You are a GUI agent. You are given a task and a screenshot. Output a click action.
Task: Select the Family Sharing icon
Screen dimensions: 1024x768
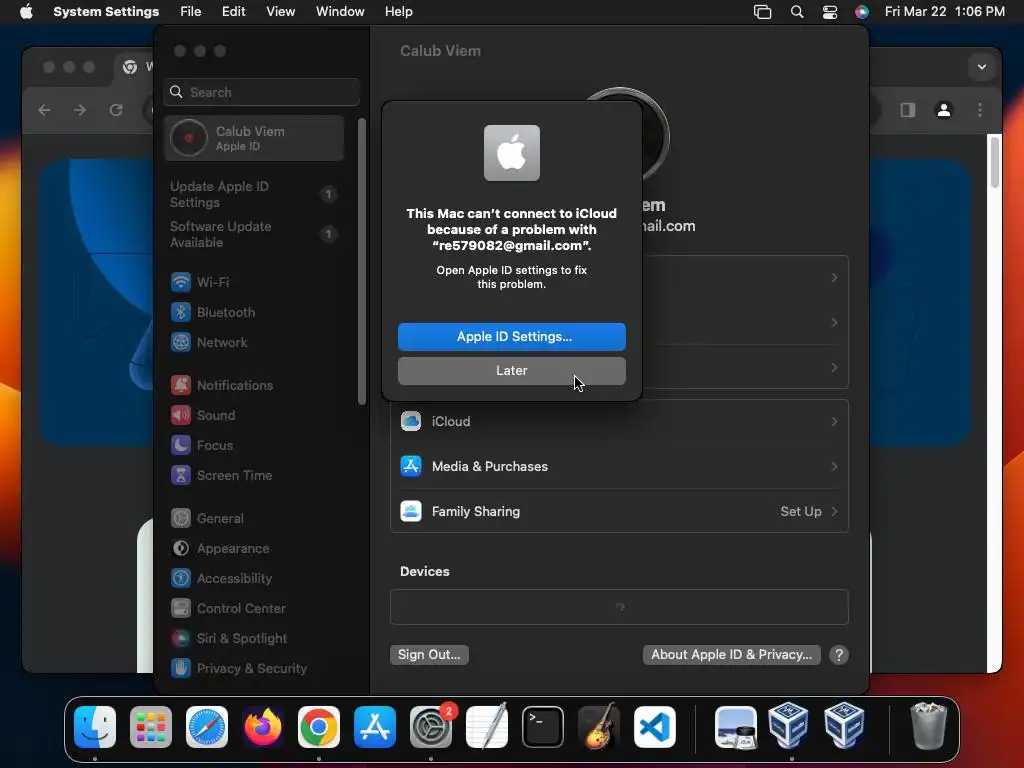click(411, 511)
